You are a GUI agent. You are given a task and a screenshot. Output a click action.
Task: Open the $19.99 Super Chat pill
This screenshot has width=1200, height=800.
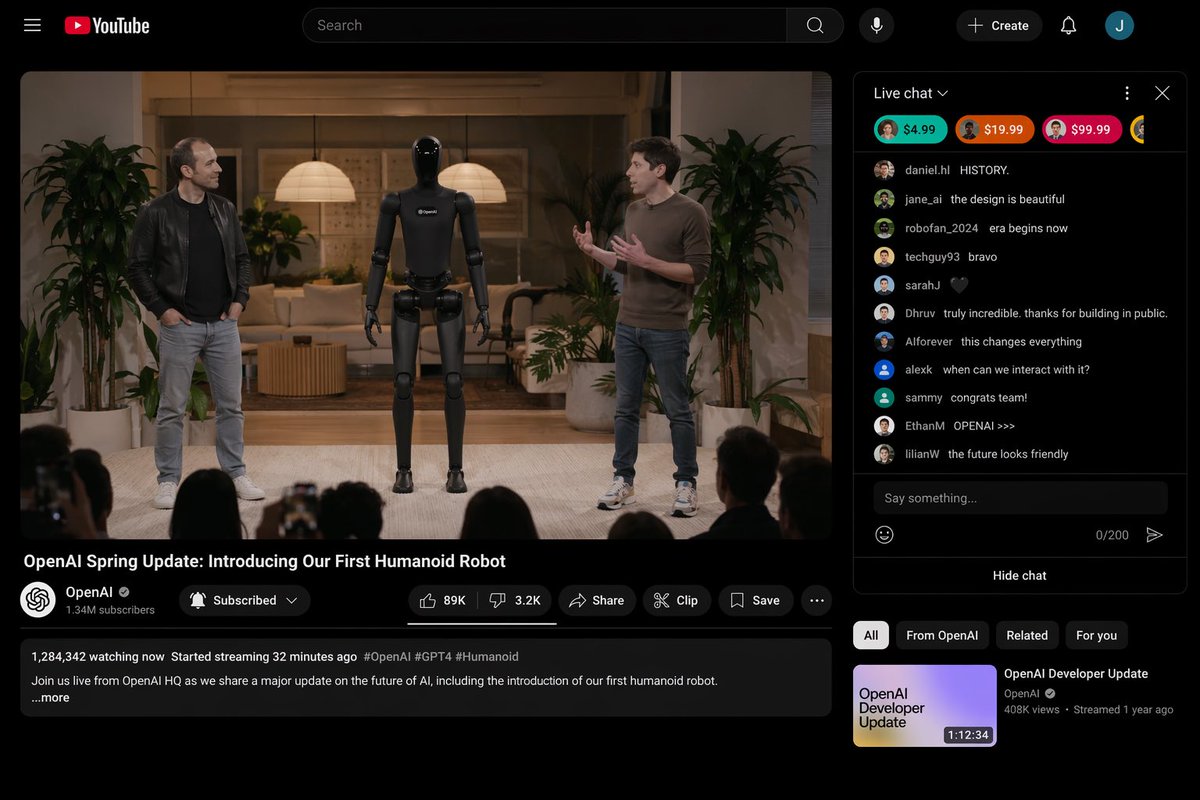pyautogui.click(x=995, y=129)
